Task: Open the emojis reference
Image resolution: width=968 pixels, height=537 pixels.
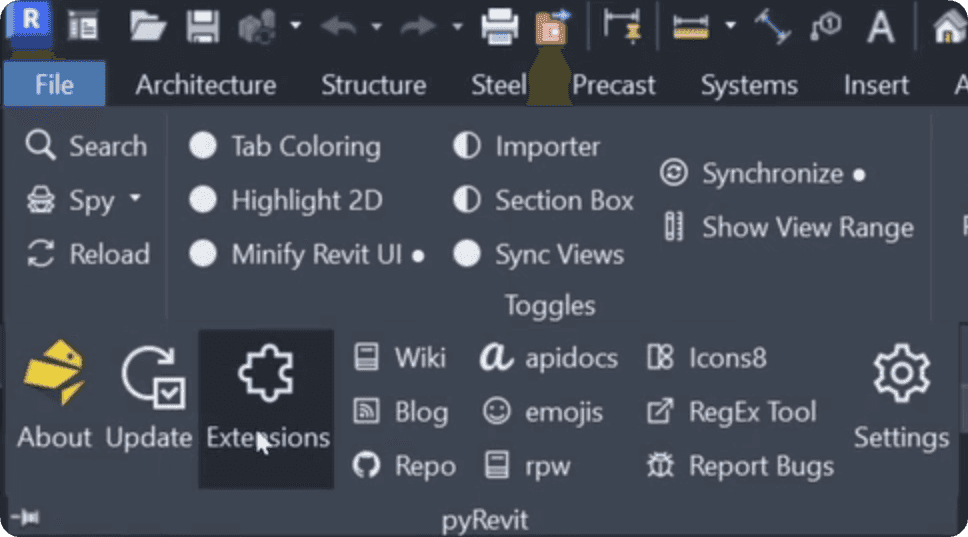Action: 543,412
